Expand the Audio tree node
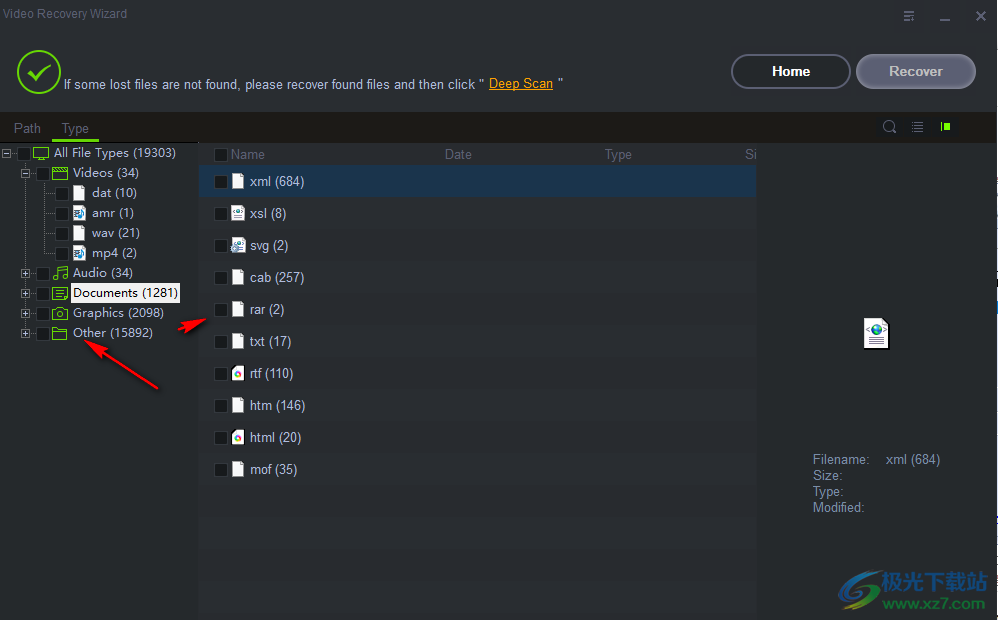 (x=25, y=273)
